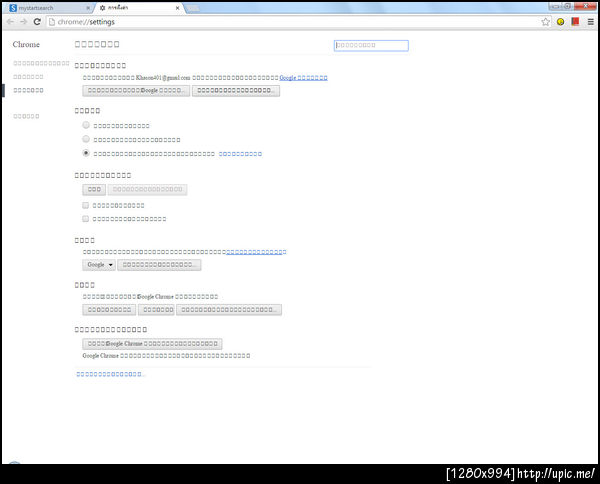Click the red extension icon

[575, 21]
